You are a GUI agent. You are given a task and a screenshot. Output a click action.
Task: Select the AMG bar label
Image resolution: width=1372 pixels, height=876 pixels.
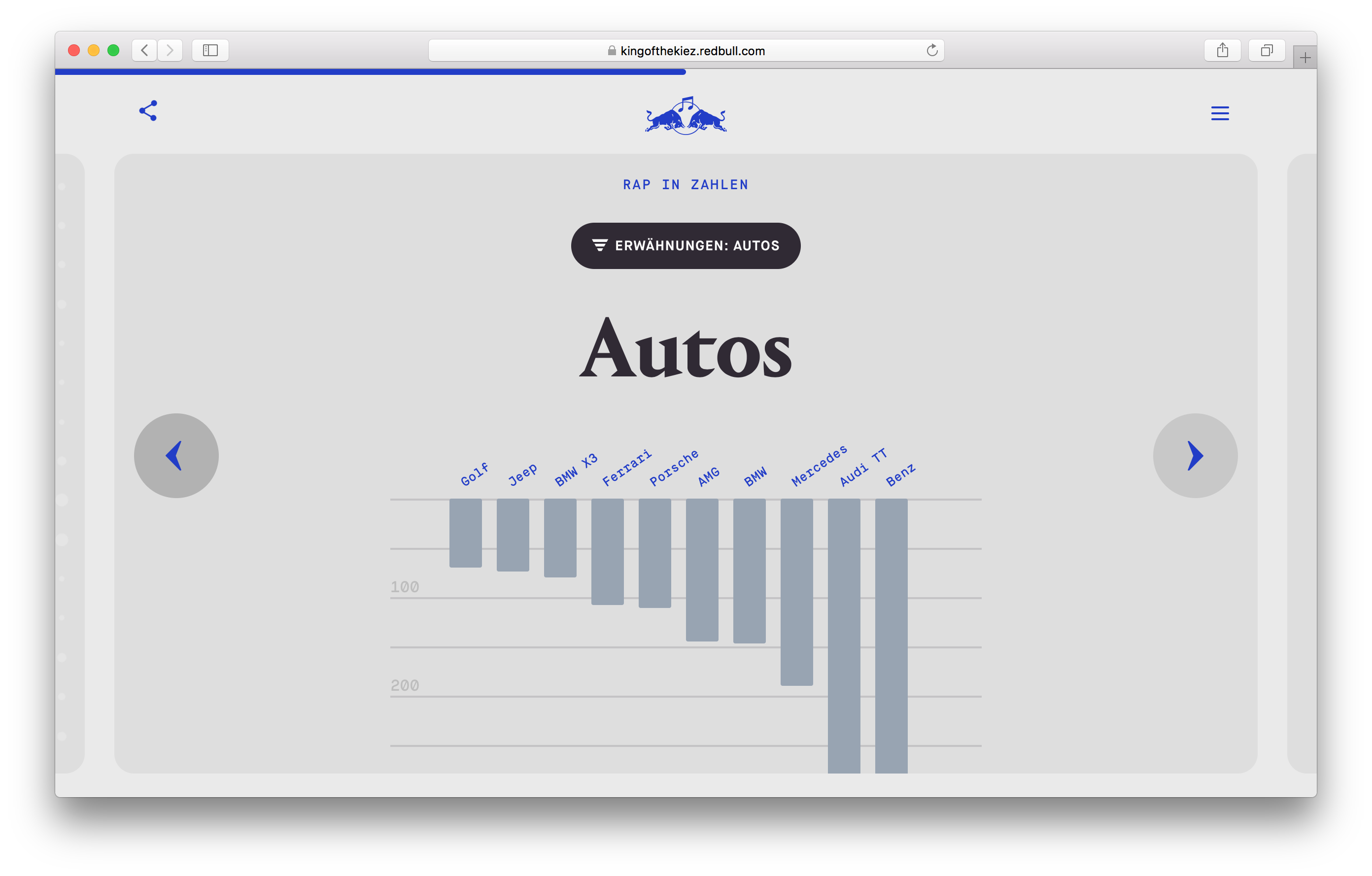pyautogui.click(x=709, y=477)
